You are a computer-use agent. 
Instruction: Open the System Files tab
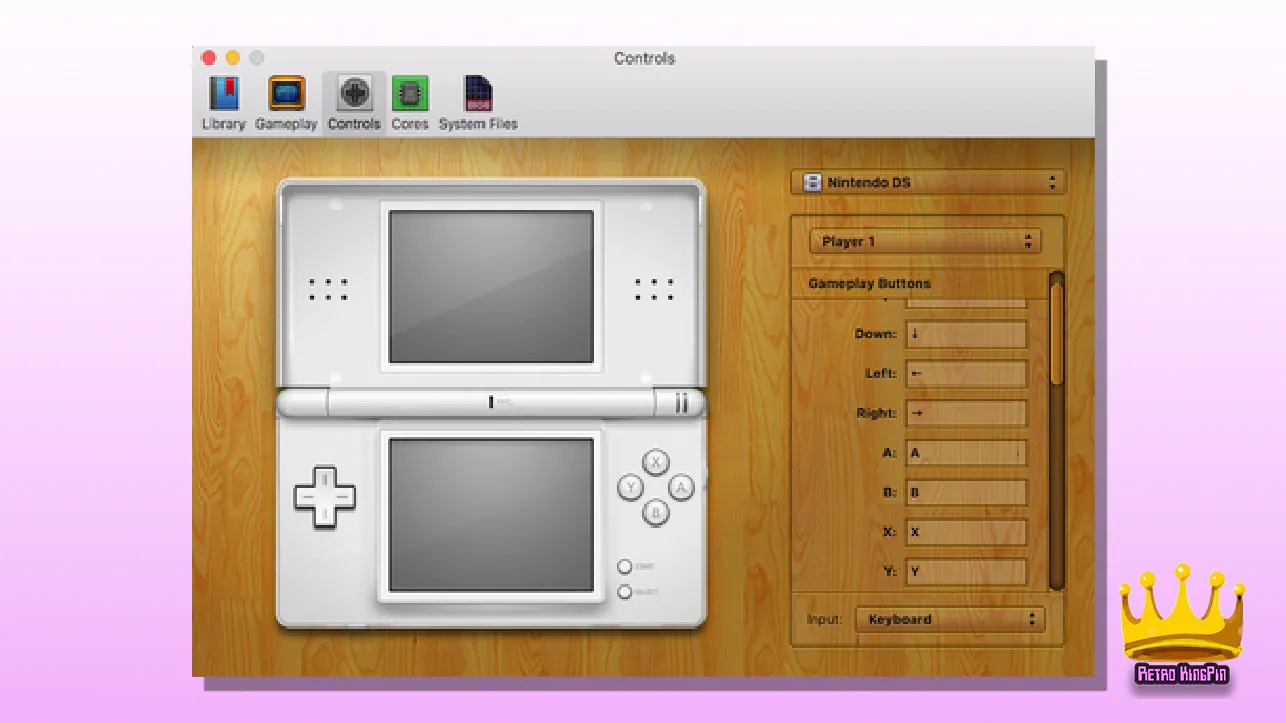pyautogui.click(x=478, y=103)
